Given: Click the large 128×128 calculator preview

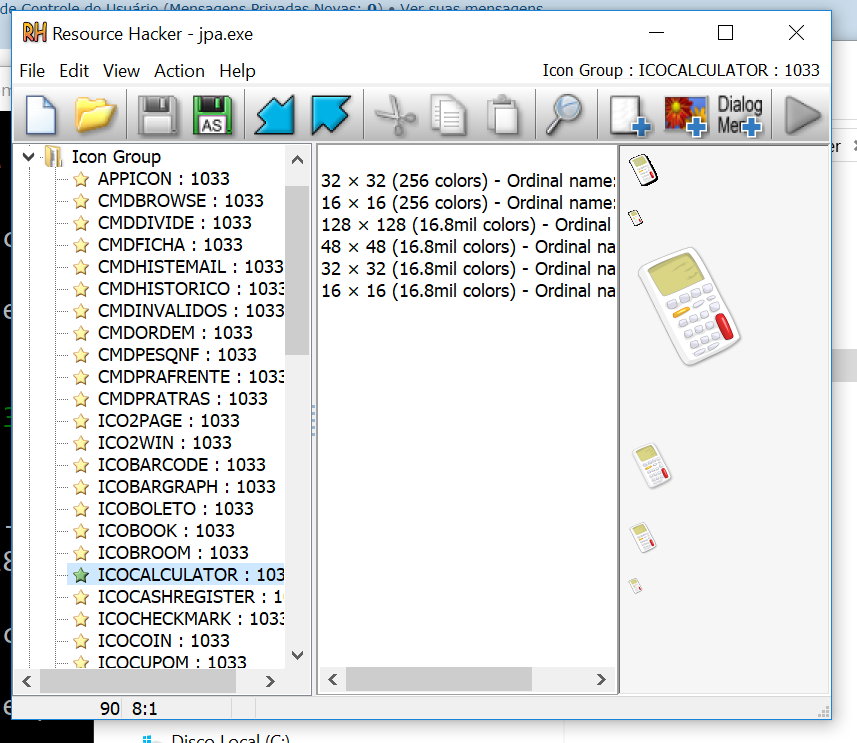Looking at the screenshot, I should (690, 305).
